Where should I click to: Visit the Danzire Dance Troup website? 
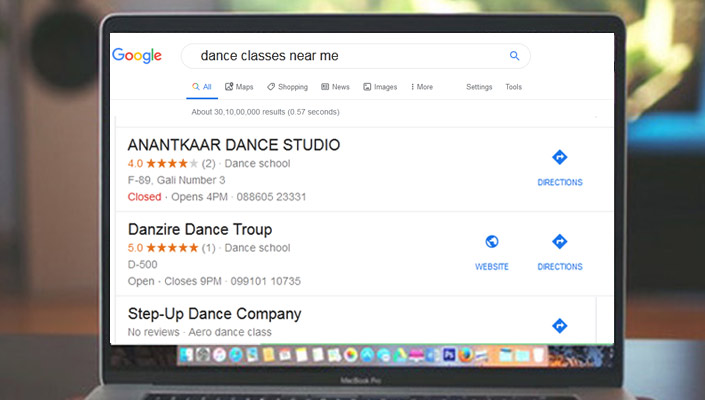(x=492, y=252)
